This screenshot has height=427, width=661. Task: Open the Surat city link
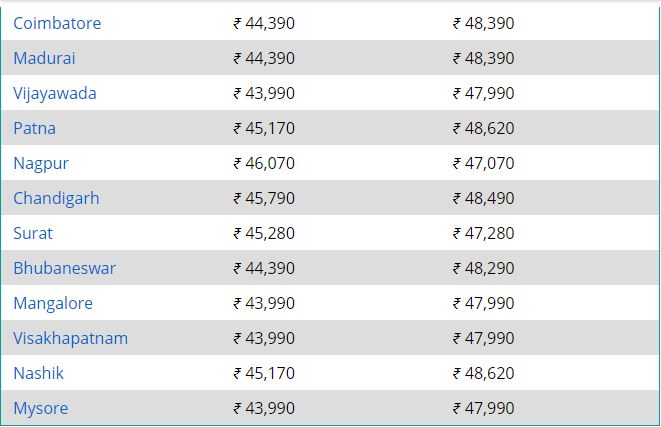pos(33,233)
